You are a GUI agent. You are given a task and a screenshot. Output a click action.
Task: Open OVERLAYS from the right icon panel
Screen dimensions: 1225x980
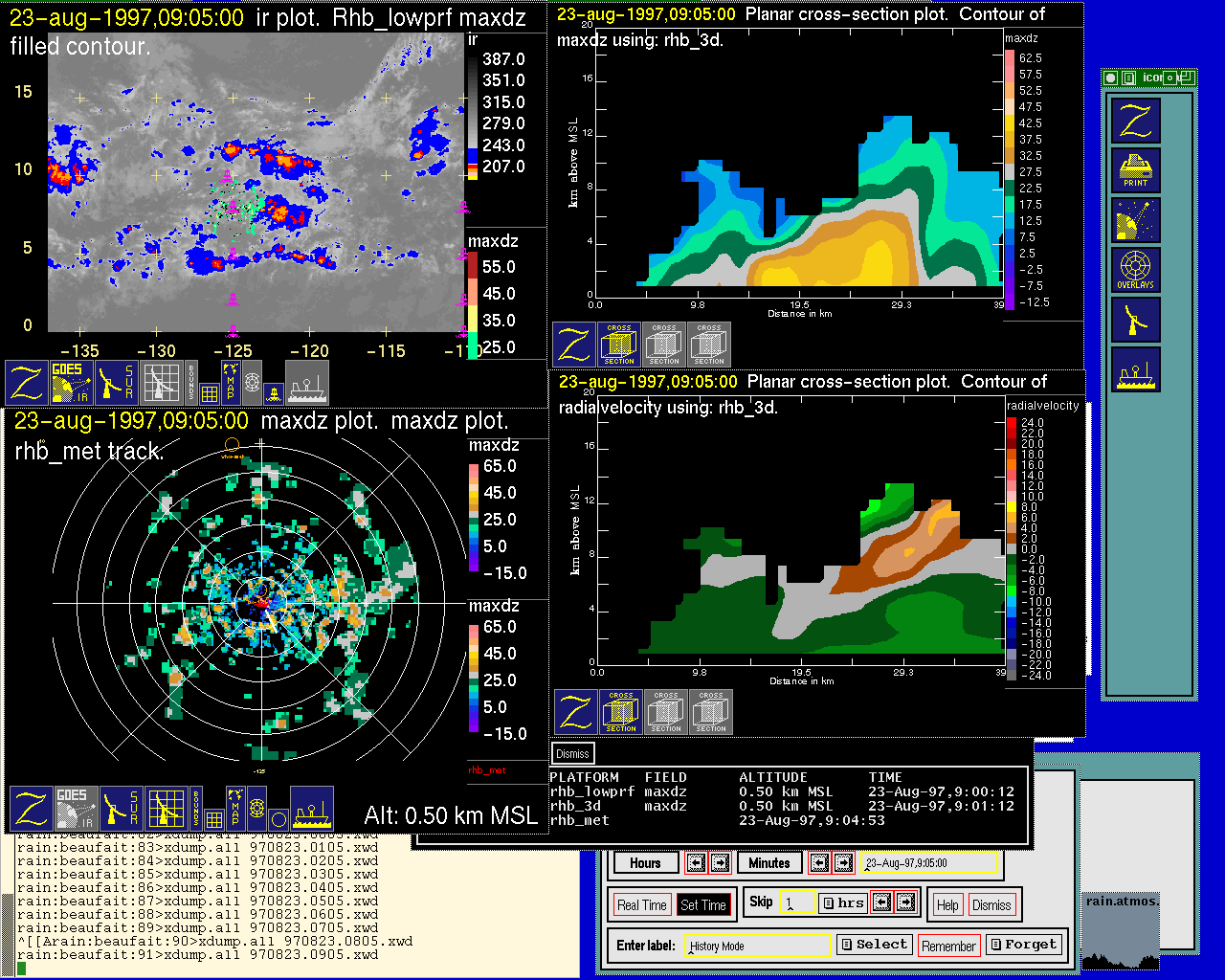1135,270
